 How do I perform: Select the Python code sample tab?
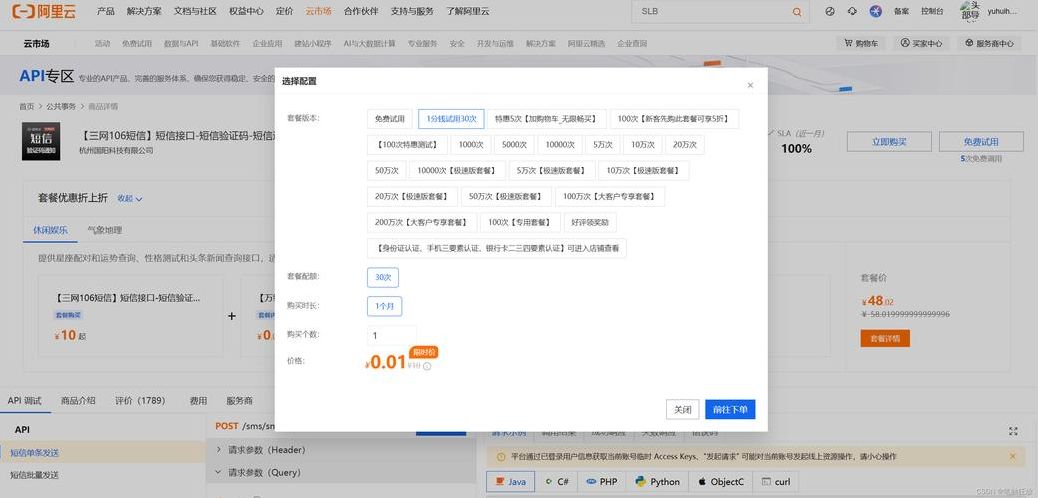point(657,481)
